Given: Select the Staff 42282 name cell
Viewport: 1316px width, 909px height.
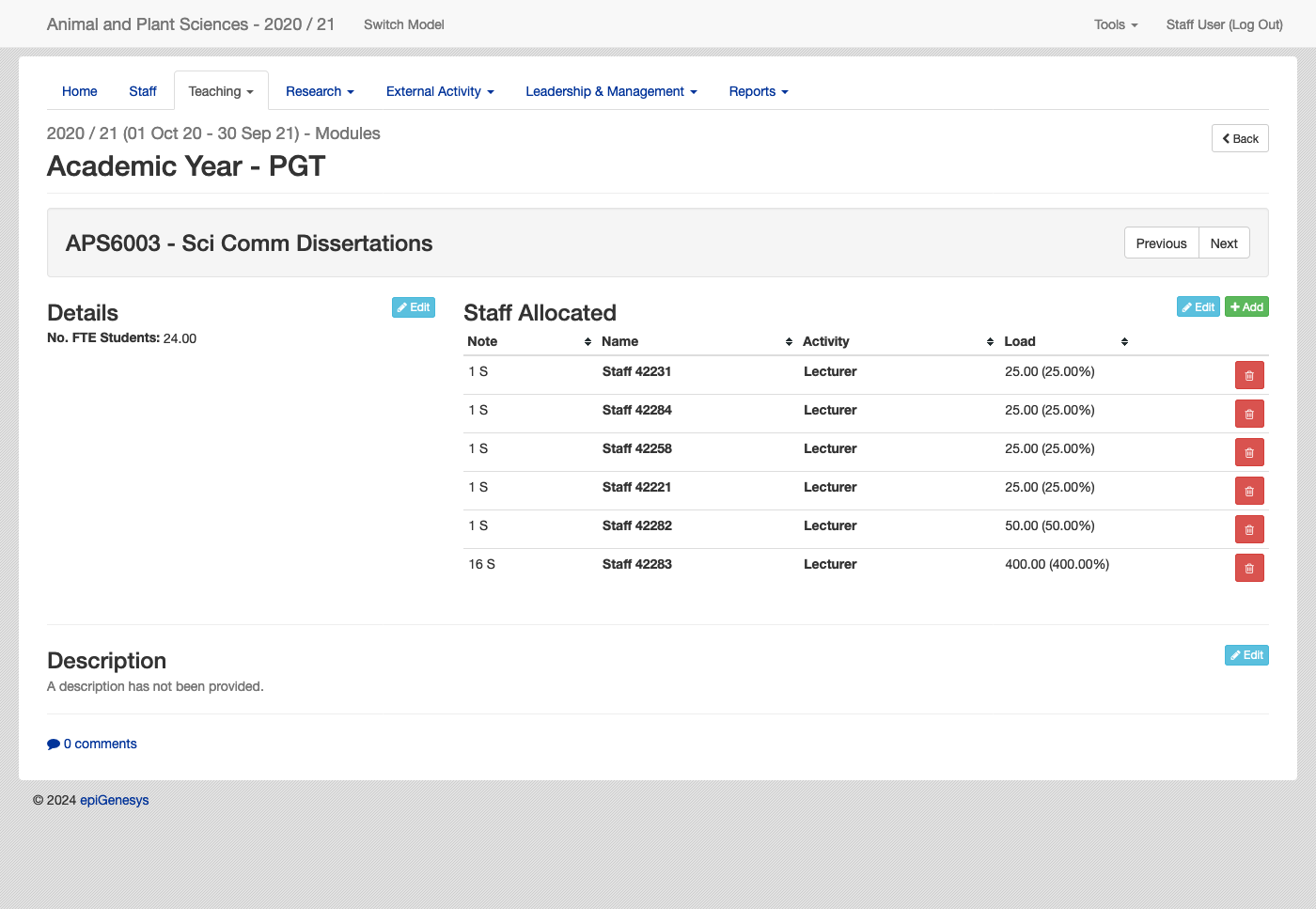Looking at the screenshot, I should 636,525.
